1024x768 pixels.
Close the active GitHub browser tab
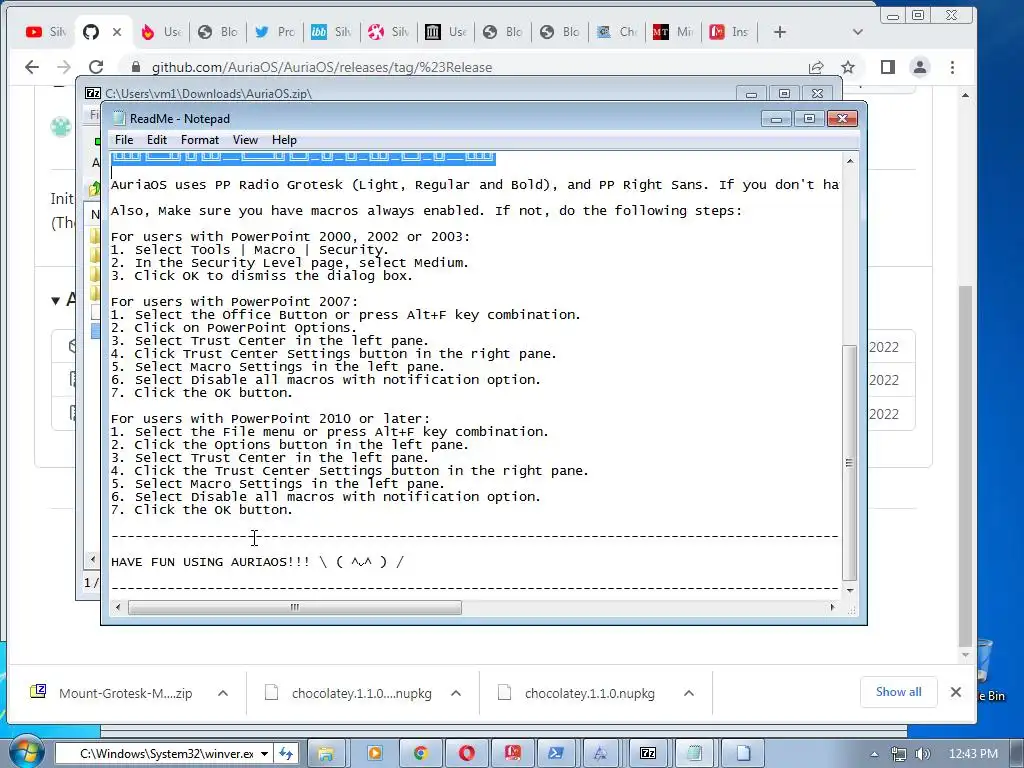(x=117, y=32)
